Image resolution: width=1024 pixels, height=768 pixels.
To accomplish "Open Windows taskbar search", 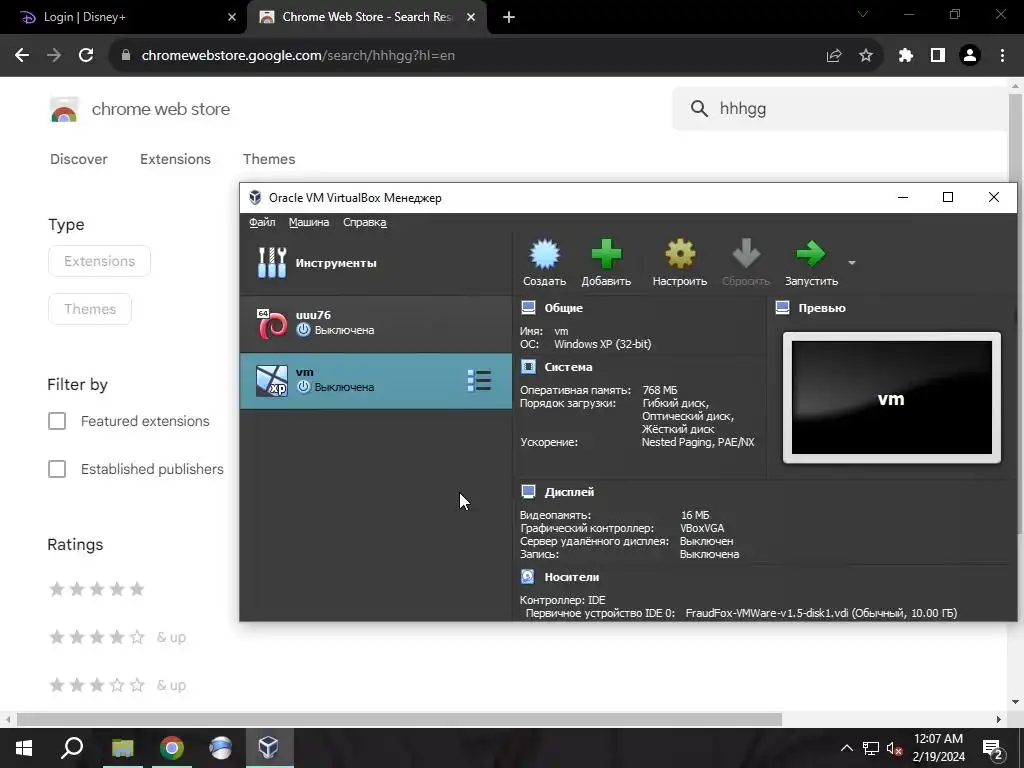I will point(72,748).
